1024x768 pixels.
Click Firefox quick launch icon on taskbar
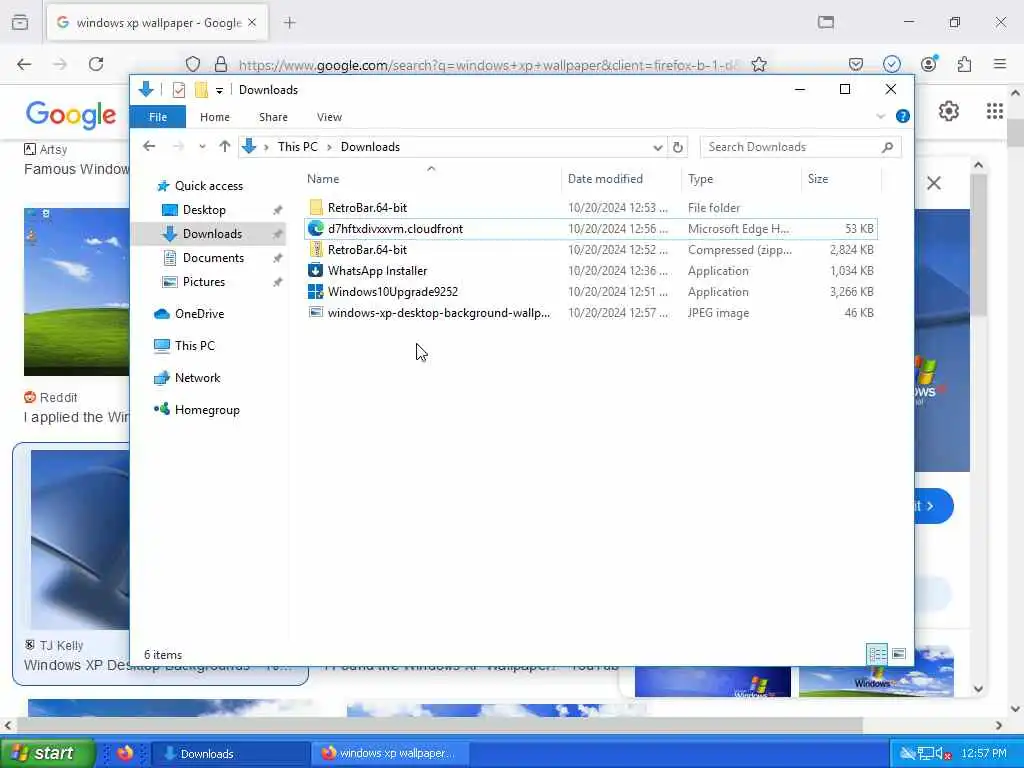pyautogui.click(x=125, y=753)
